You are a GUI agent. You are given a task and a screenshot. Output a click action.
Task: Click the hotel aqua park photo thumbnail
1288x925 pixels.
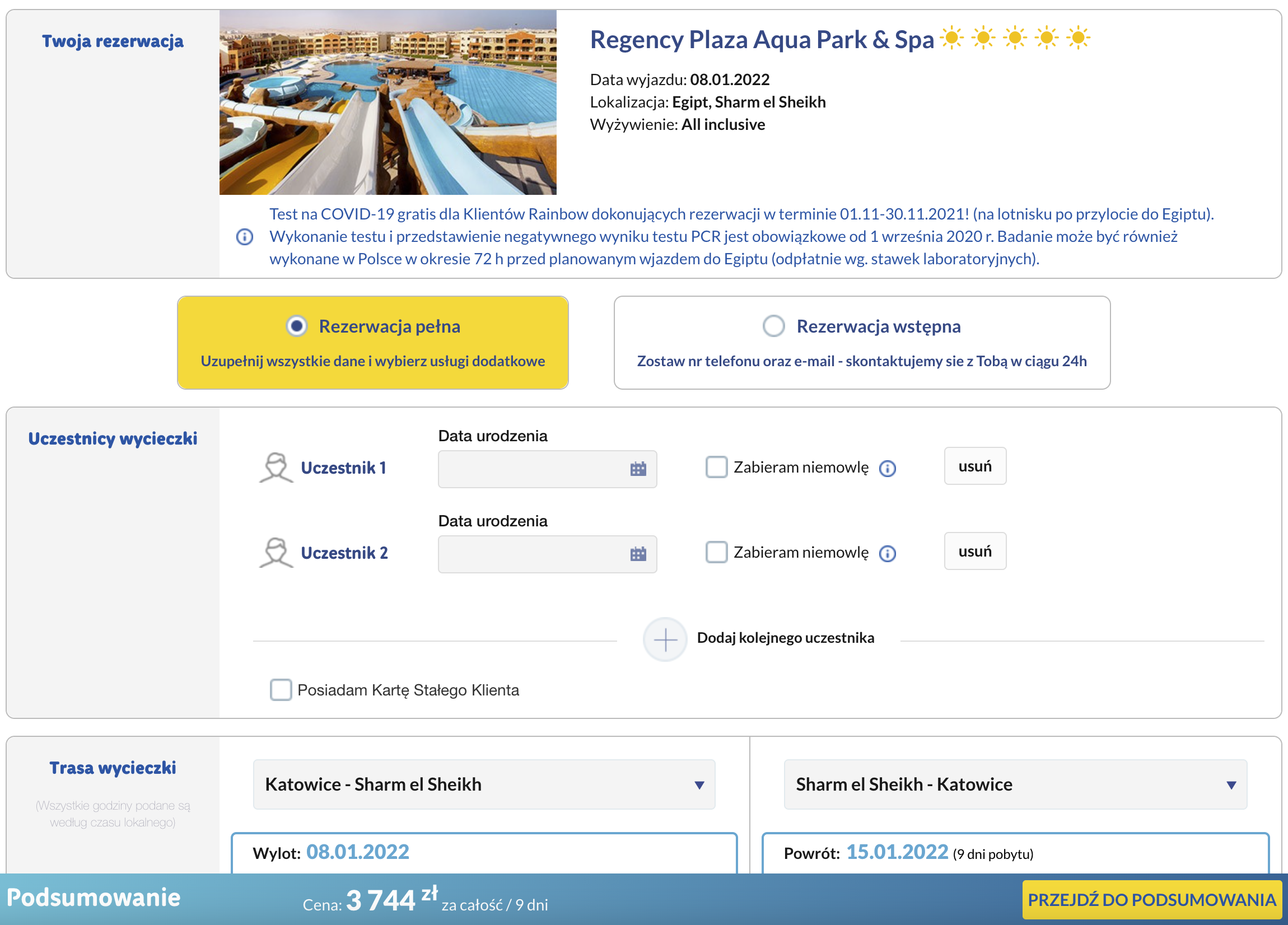(388, 103)
